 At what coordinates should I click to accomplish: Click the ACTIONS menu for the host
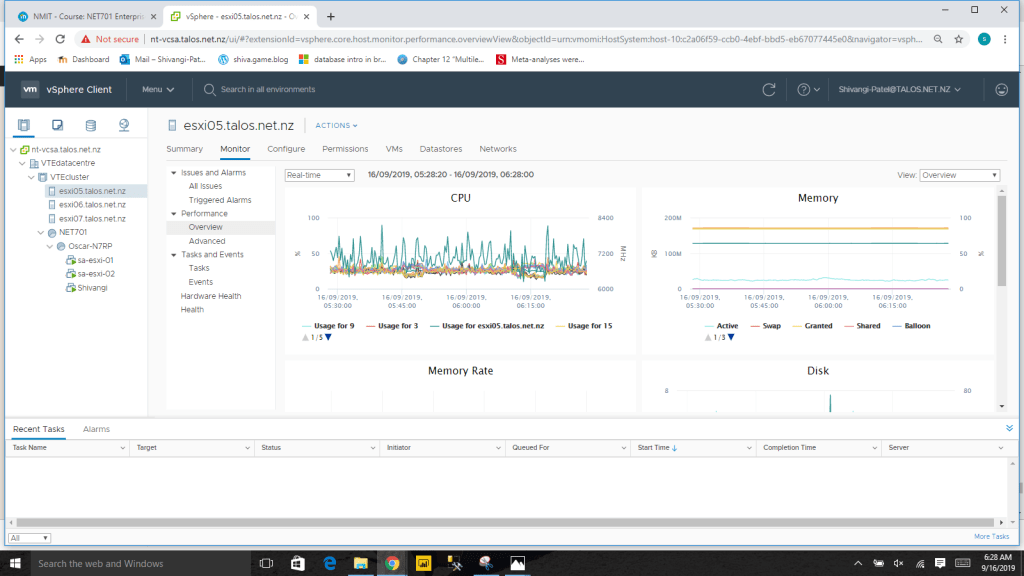(x=336, y=126)
